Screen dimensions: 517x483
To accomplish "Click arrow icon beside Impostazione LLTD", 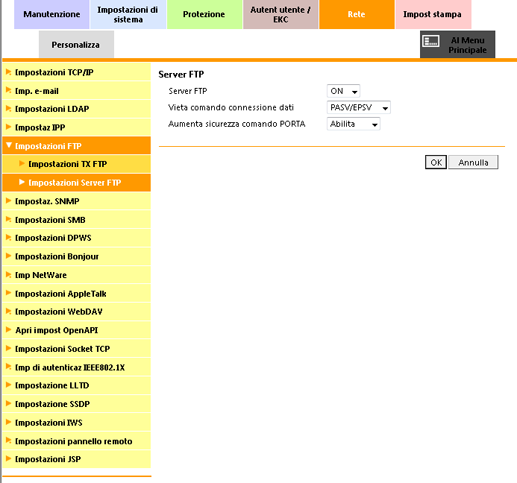I will tap(9, 384).
